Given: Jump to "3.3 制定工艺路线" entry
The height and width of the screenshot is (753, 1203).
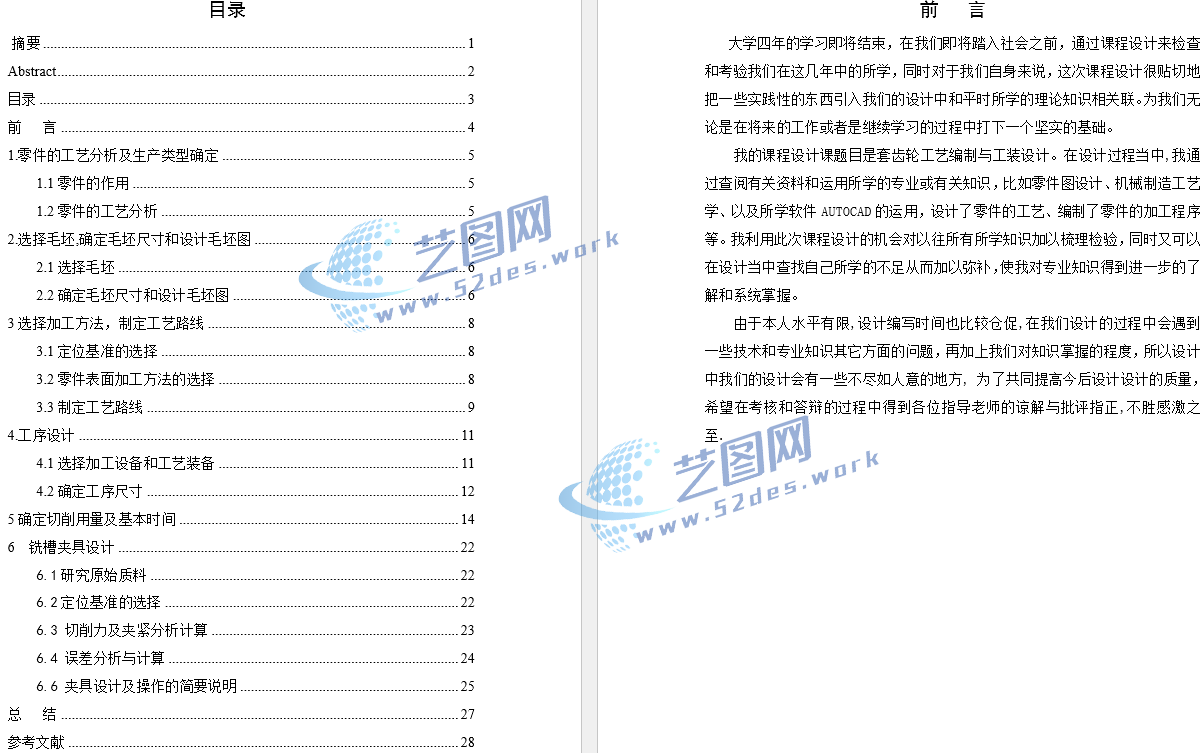Looking at the screenshot, I should (255, 408).
